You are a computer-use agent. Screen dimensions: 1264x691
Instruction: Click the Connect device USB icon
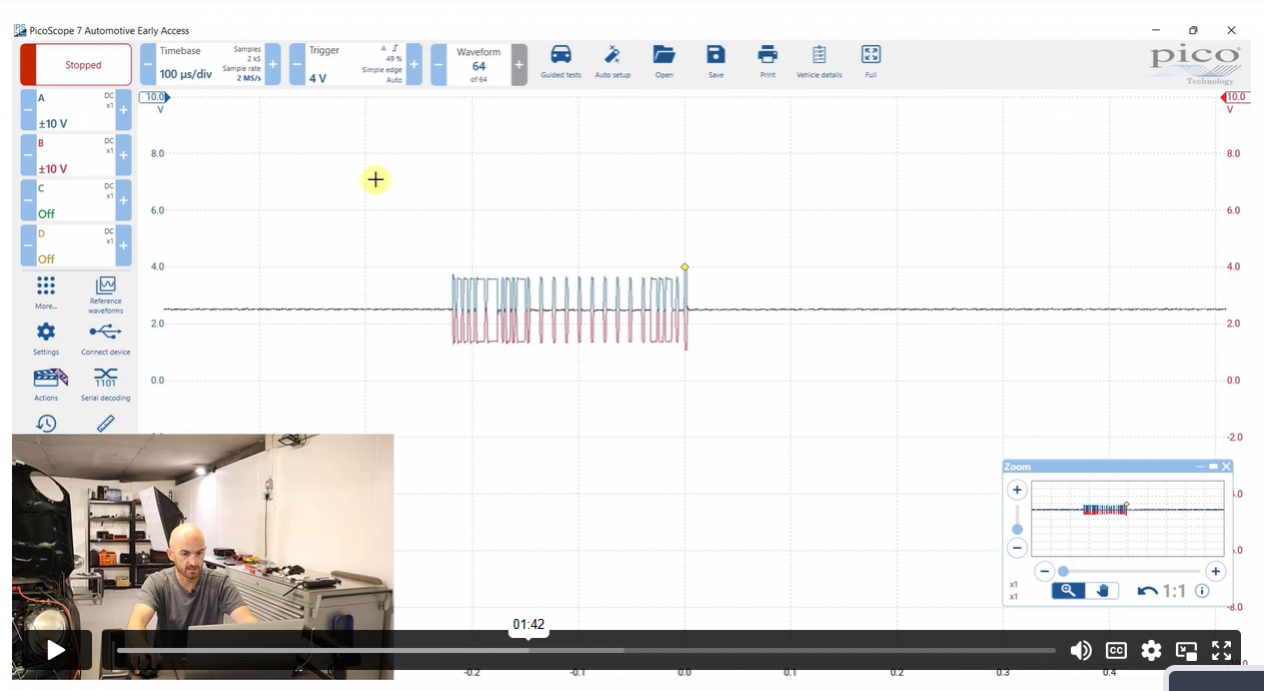point(105,339)
